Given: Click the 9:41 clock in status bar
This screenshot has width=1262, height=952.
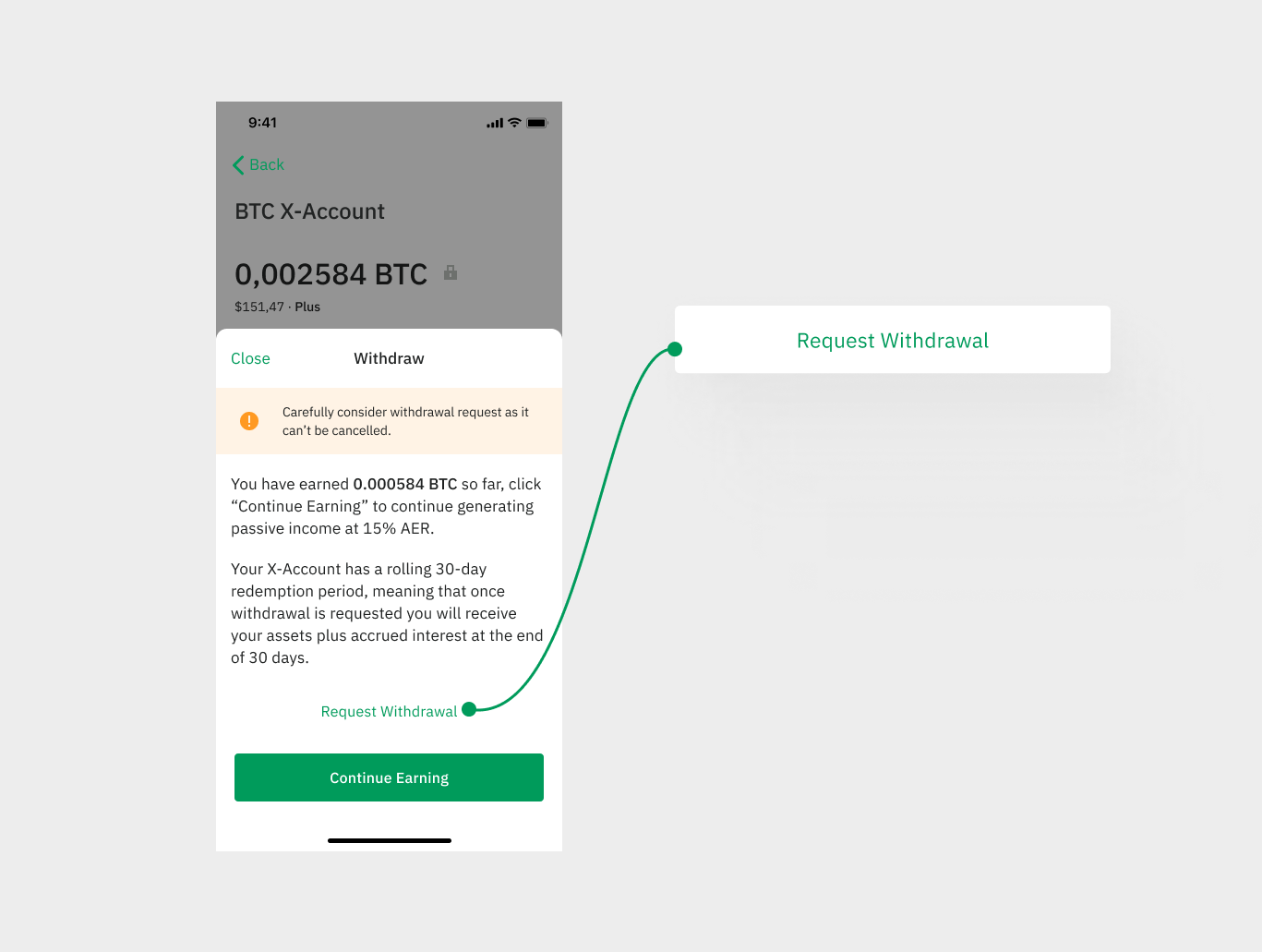Looking at the screenshot, I should 262,123.
